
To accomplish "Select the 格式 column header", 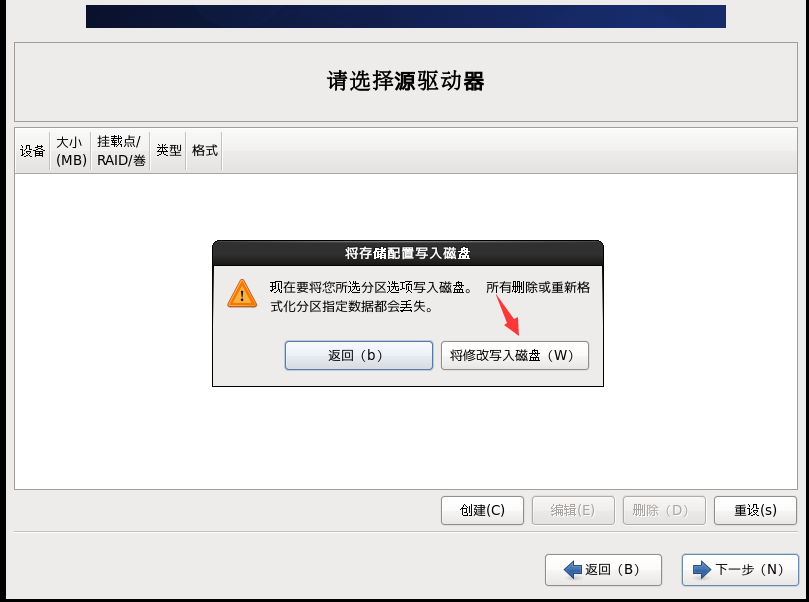I will 204,151.
